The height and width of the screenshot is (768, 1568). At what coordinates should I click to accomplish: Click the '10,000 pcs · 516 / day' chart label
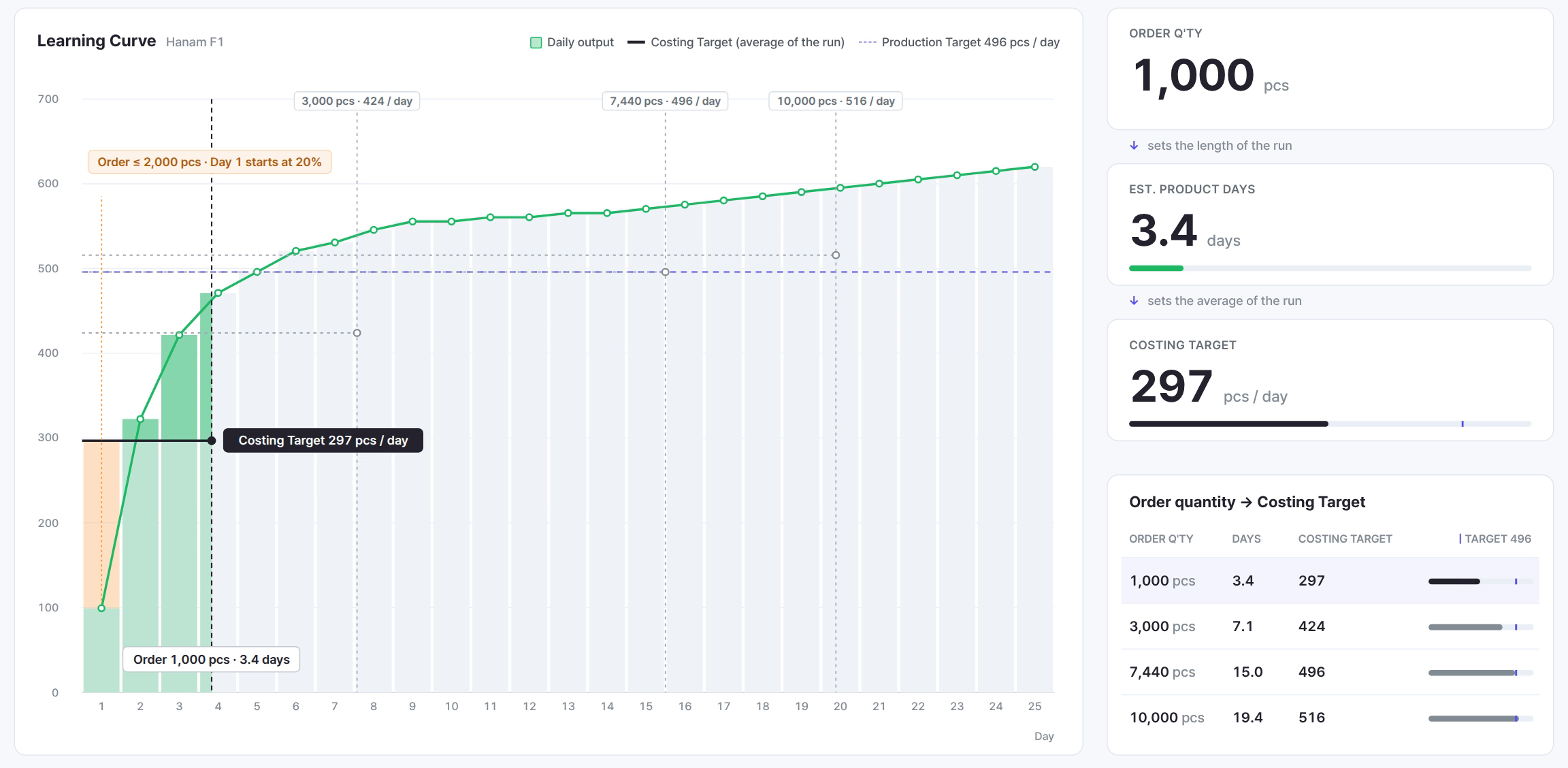click(x=836, y=101)
